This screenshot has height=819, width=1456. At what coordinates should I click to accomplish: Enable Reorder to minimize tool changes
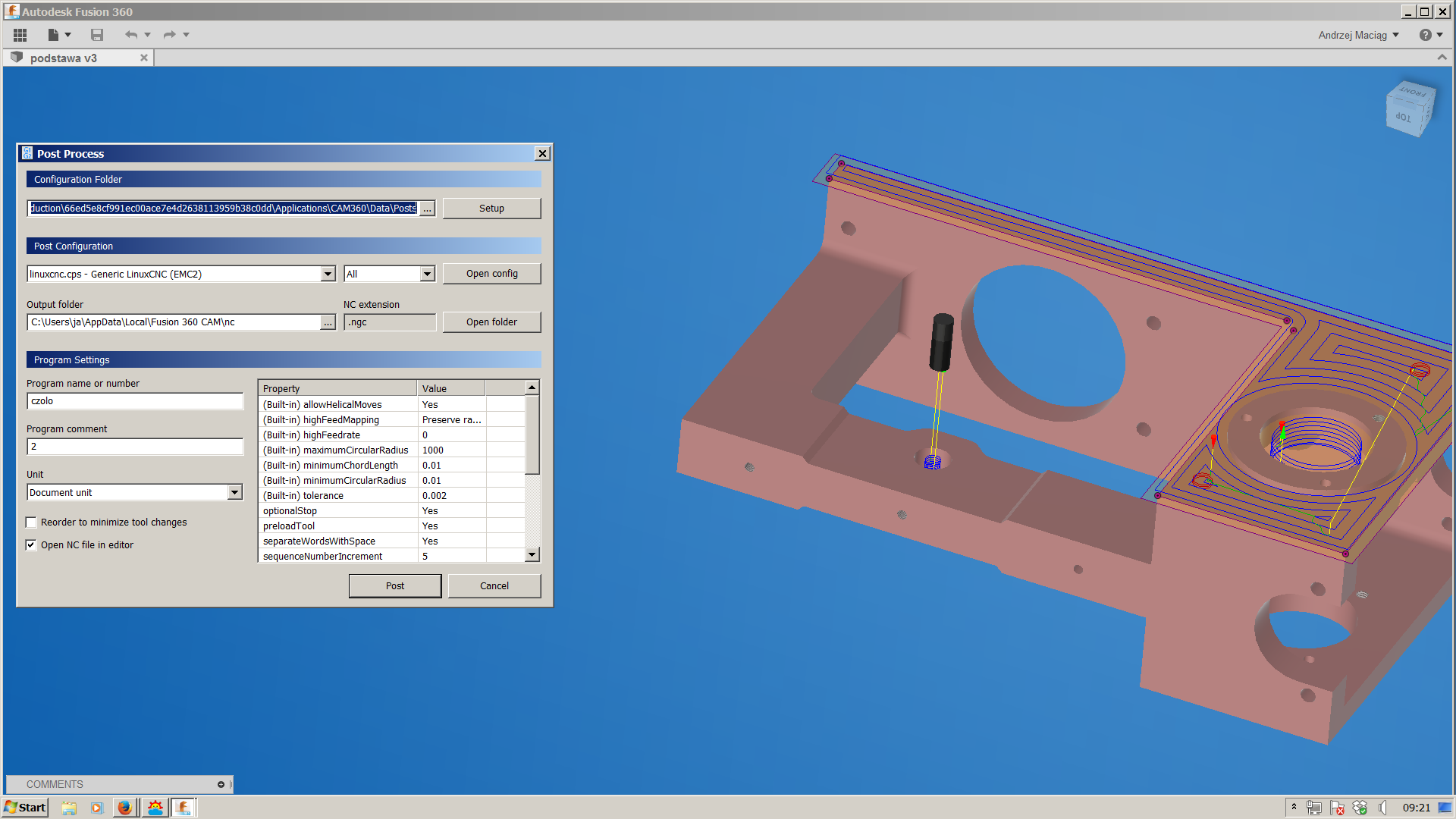click(x=31, y=522)
